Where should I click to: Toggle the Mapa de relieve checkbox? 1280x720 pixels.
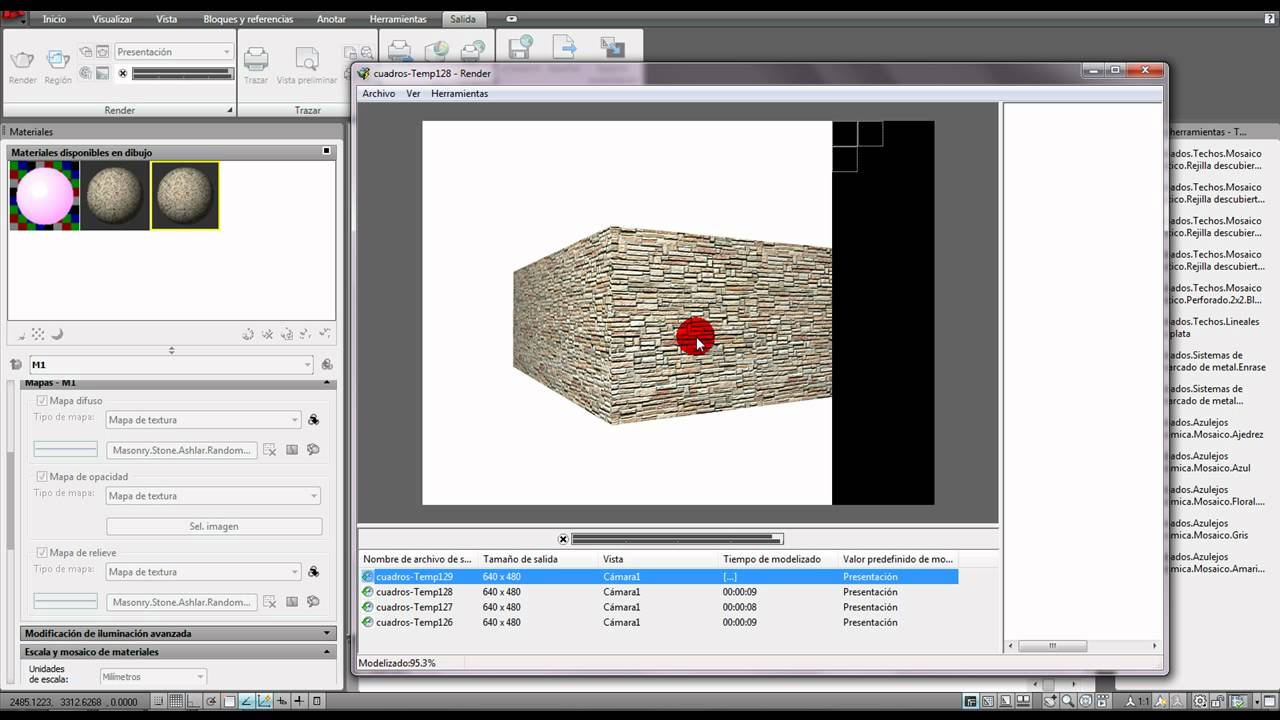click(x=42, y=553)
